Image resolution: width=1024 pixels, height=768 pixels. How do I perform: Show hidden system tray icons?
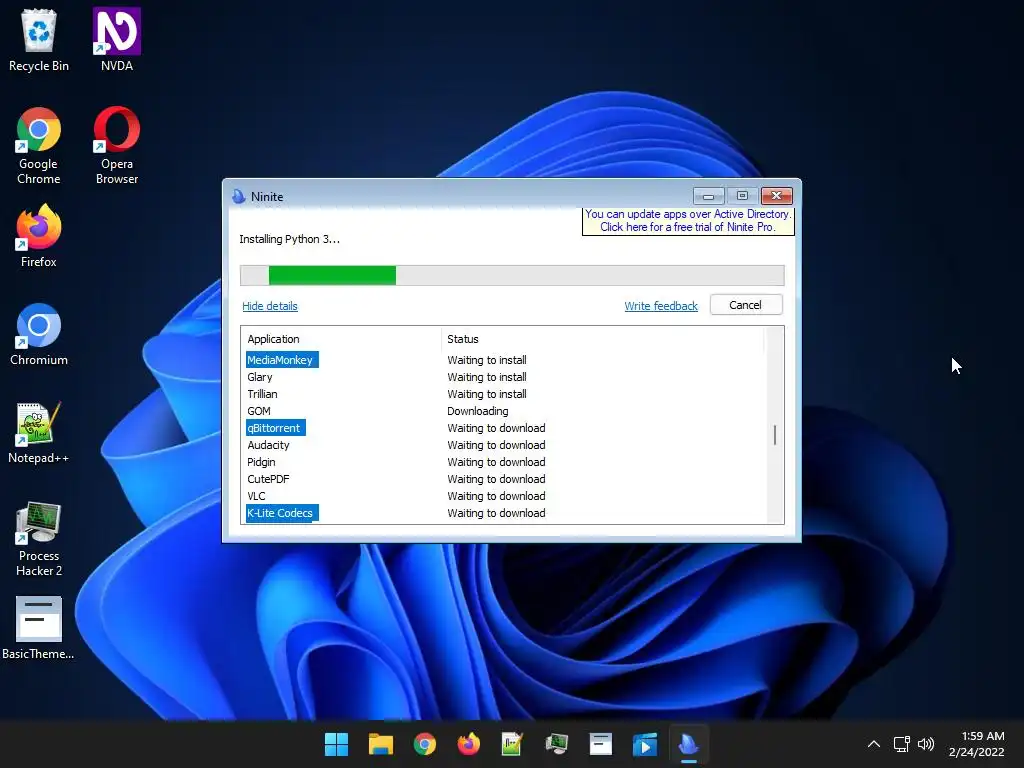874,744
